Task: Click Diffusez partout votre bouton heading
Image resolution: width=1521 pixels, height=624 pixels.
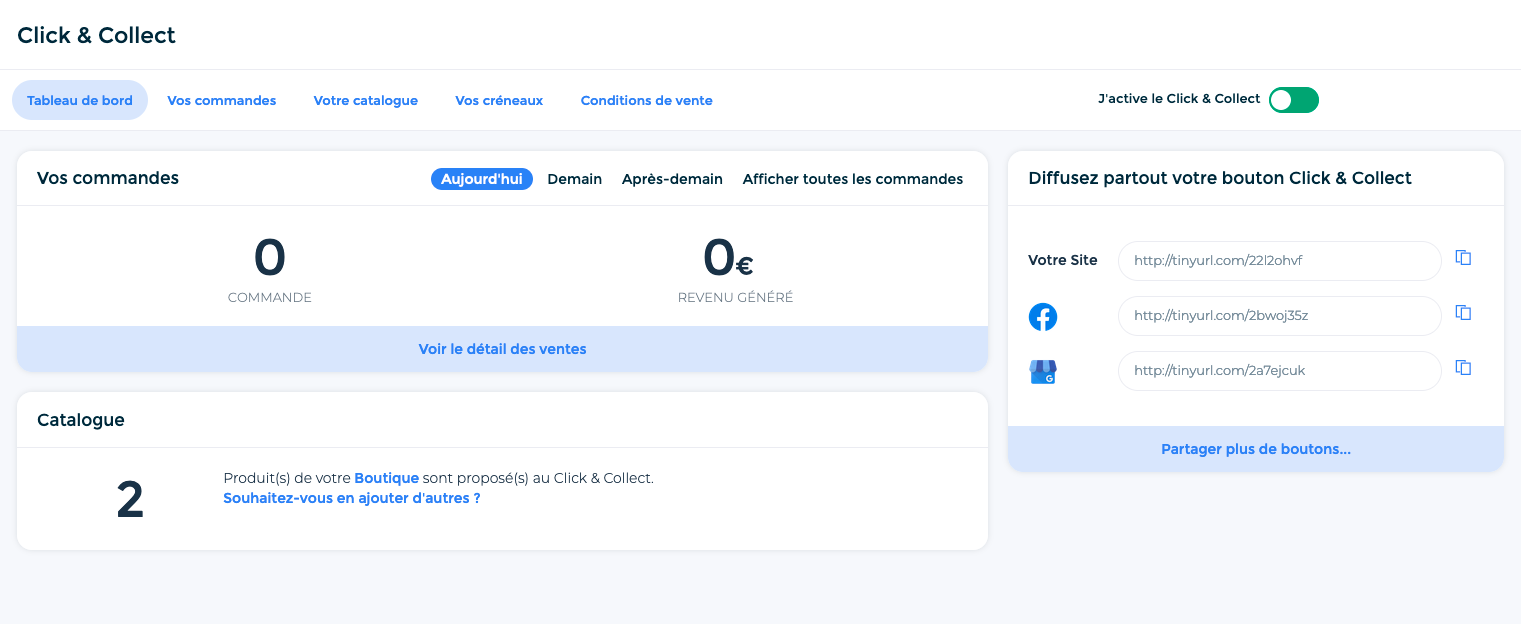Action: click(x=1220, y=178)
